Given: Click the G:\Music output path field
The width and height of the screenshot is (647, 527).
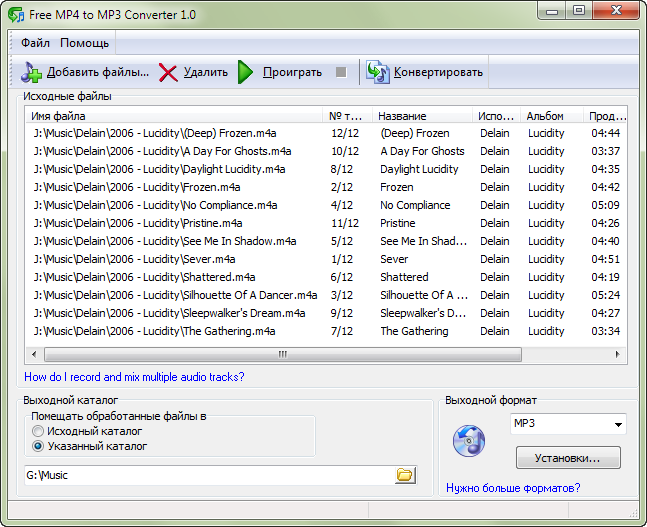Looking at the screenshot, I should coord(210,475).
